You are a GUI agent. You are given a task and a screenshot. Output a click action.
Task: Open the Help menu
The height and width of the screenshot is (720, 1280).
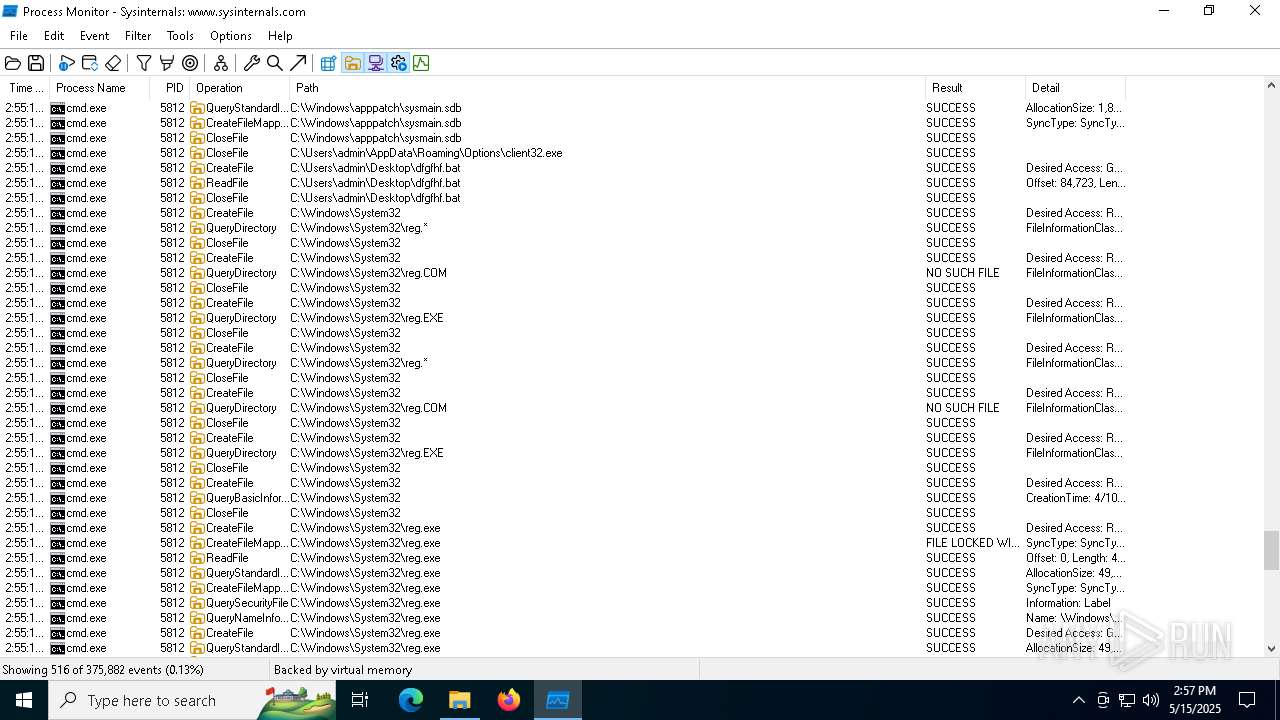(x=280, y=35)
